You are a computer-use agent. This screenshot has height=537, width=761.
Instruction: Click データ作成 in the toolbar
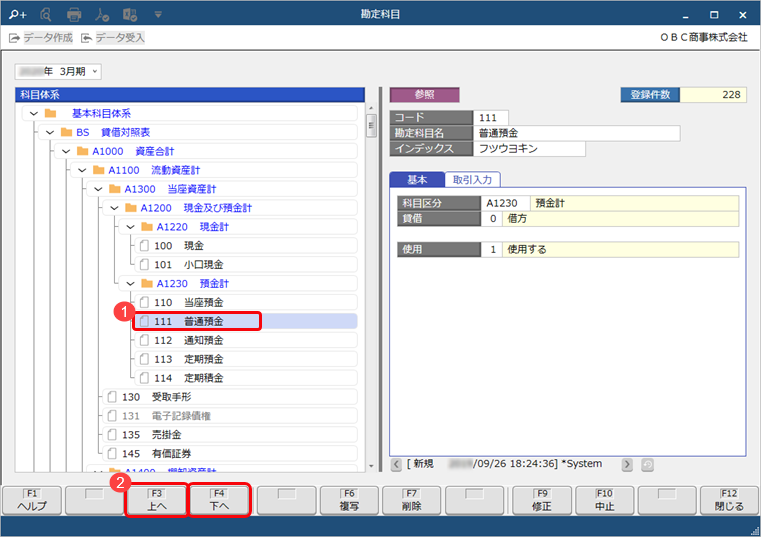[x=41, y=37]
